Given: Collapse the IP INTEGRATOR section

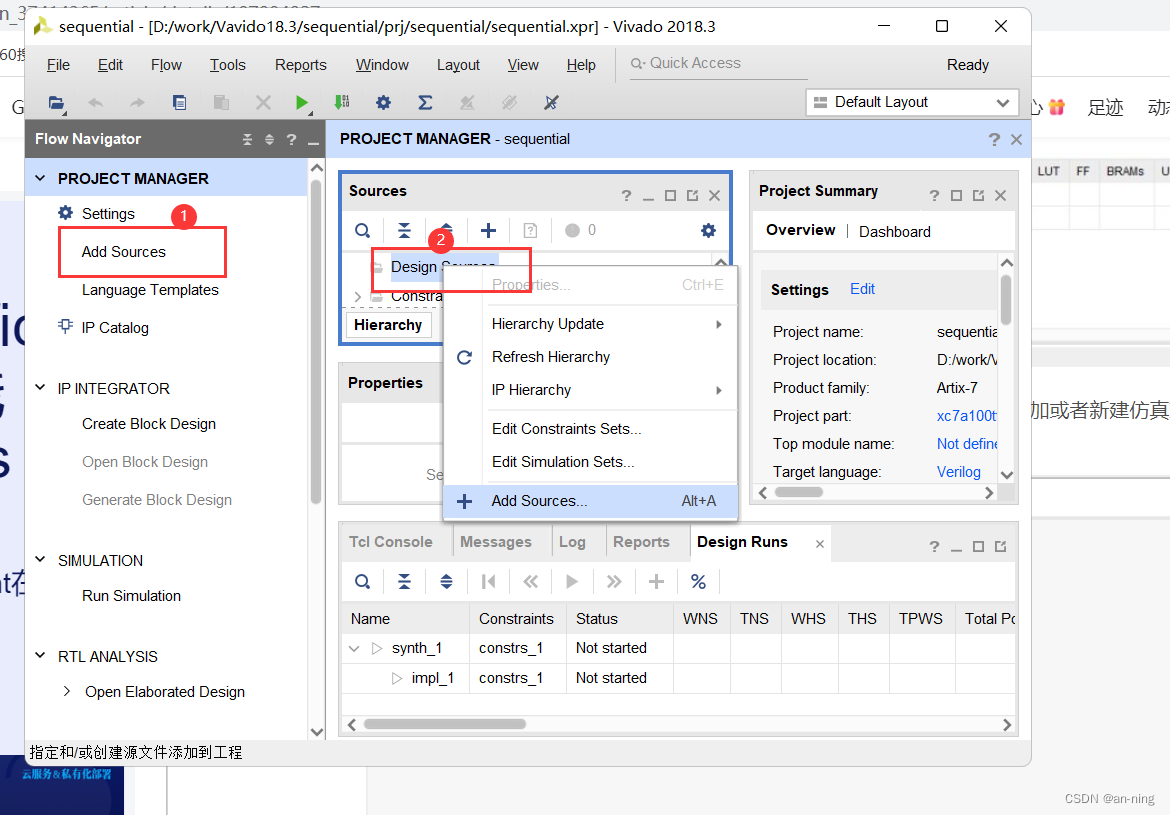Looking at the screenshot, I should coord(41,388).
